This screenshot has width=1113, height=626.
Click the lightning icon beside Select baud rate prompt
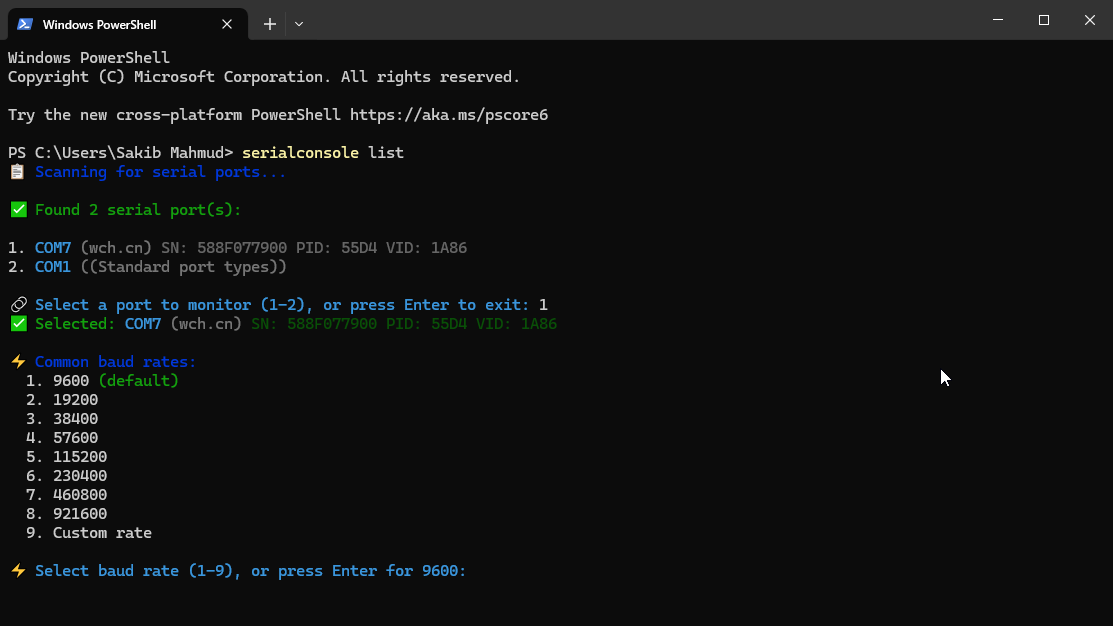click(x=18, y=571)
